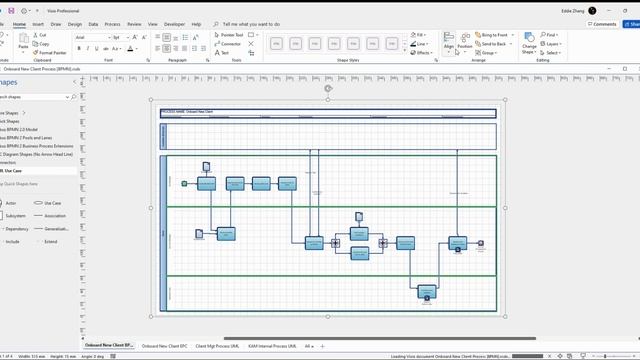Increase the font size with the larger A
Screen dimensions: 640x360
coord(135,37)
